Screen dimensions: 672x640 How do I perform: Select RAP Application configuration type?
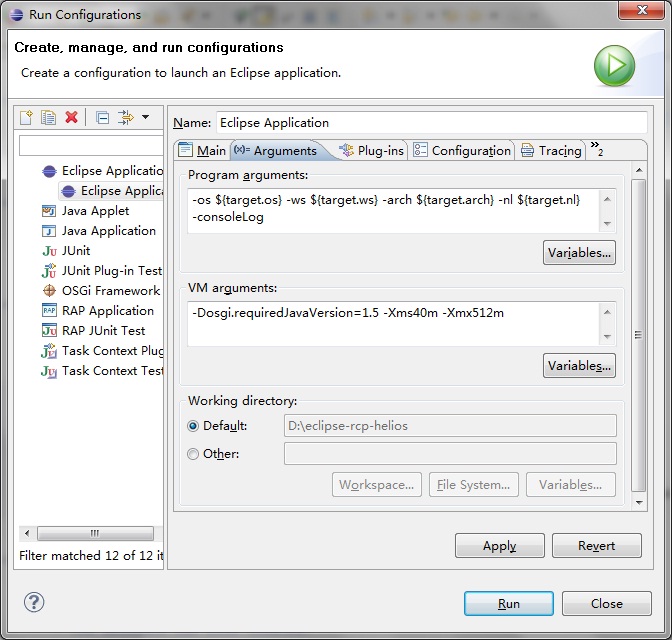98,311
